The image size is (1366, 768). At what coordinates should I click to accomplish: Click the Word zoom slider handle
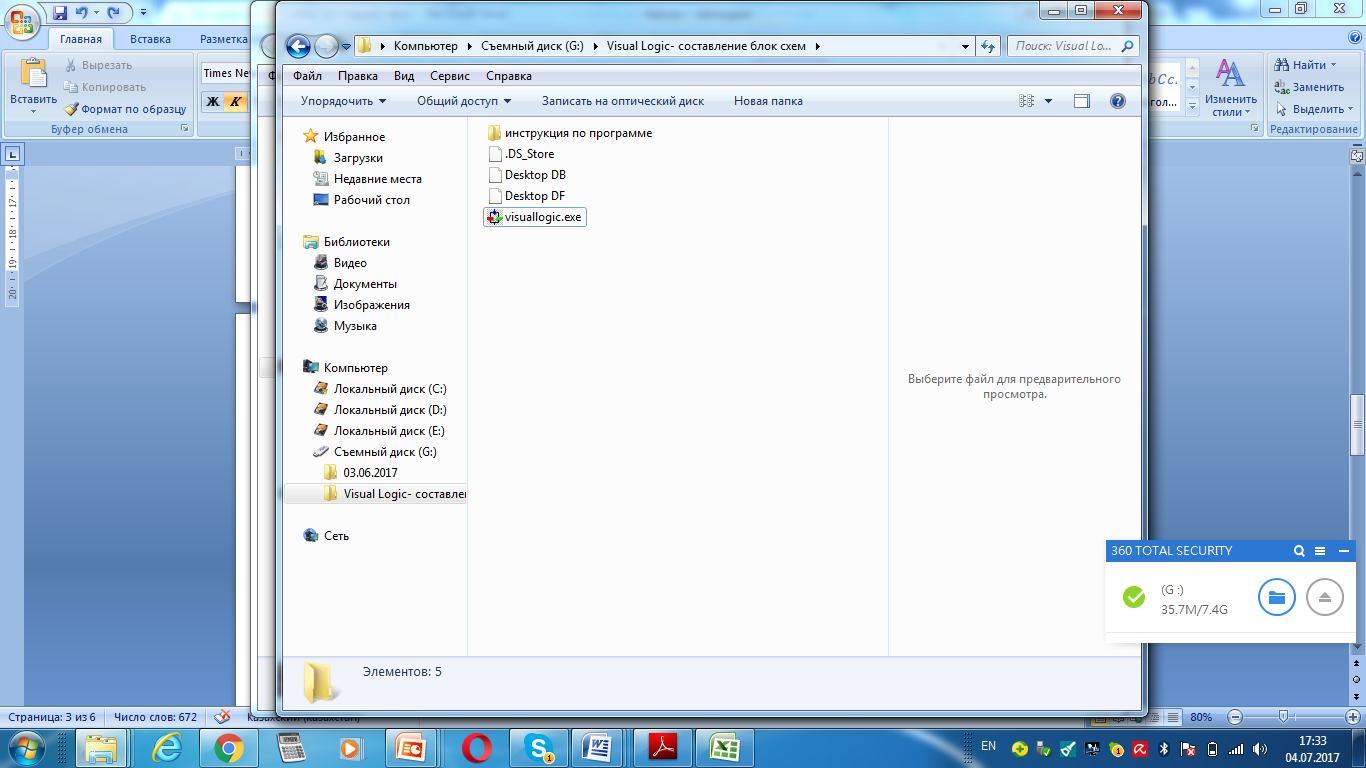(1283, 717)
